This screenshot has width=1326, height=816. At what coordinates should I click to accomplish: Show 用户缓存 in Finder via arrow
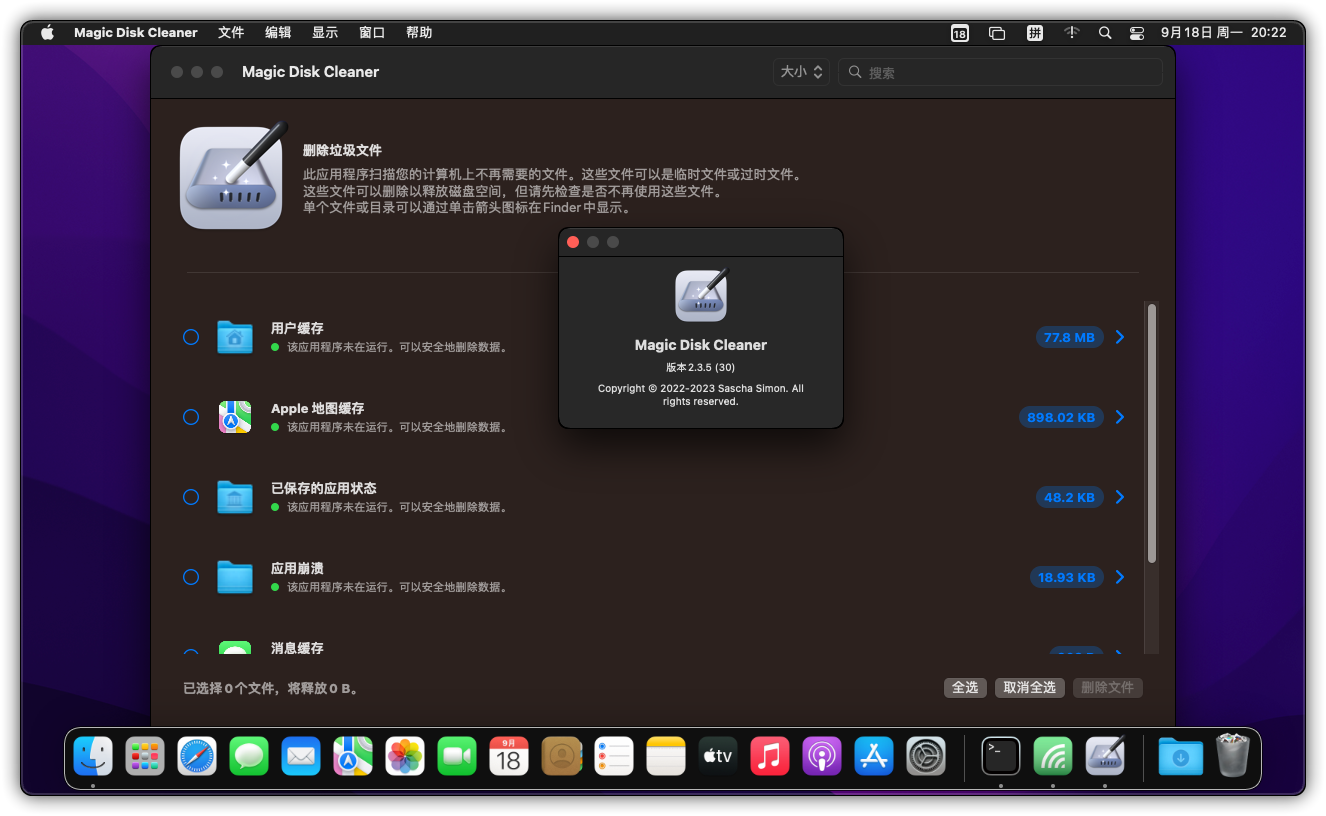point(1120,337)
